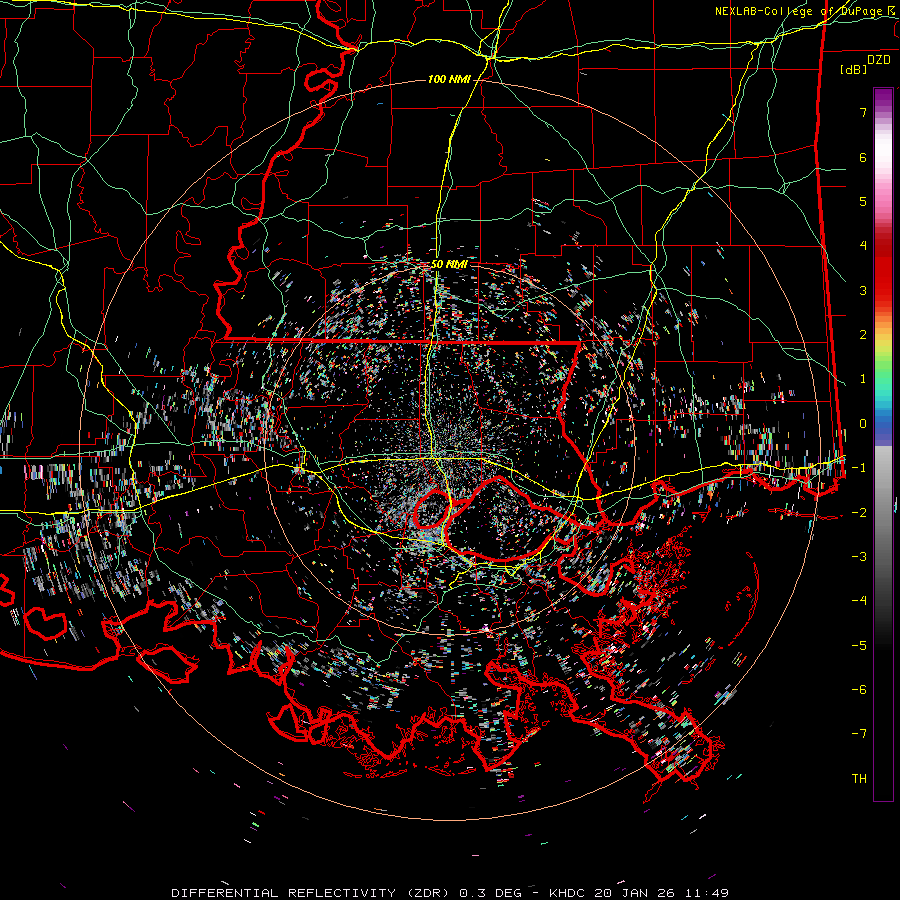Click the 100 NMI range ring label

click(x=449, y=79)
